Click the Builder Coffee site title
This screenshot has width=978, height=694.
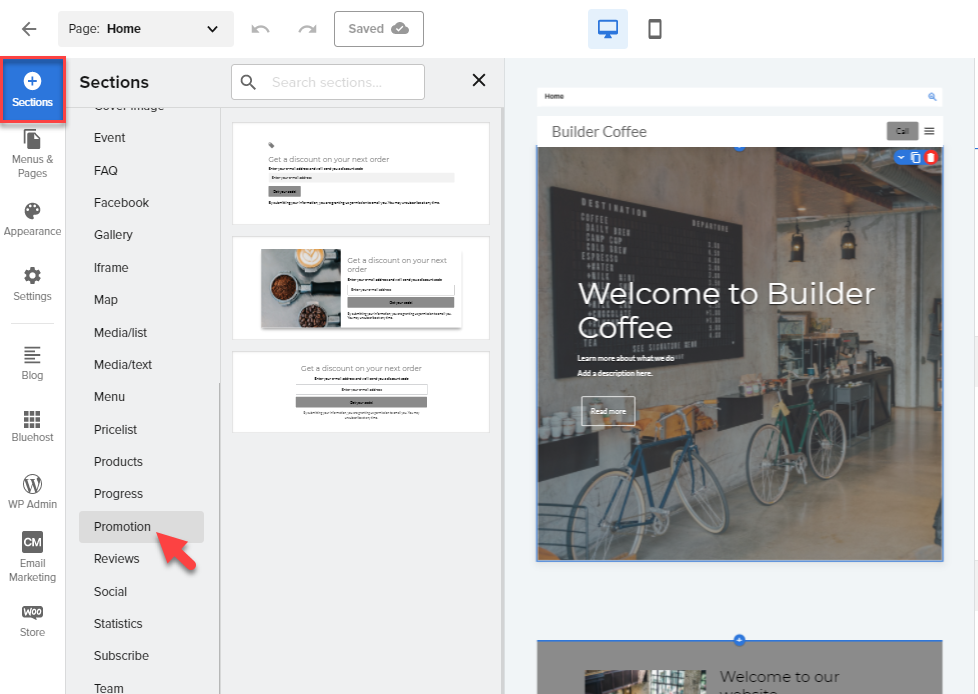[599, 132]
